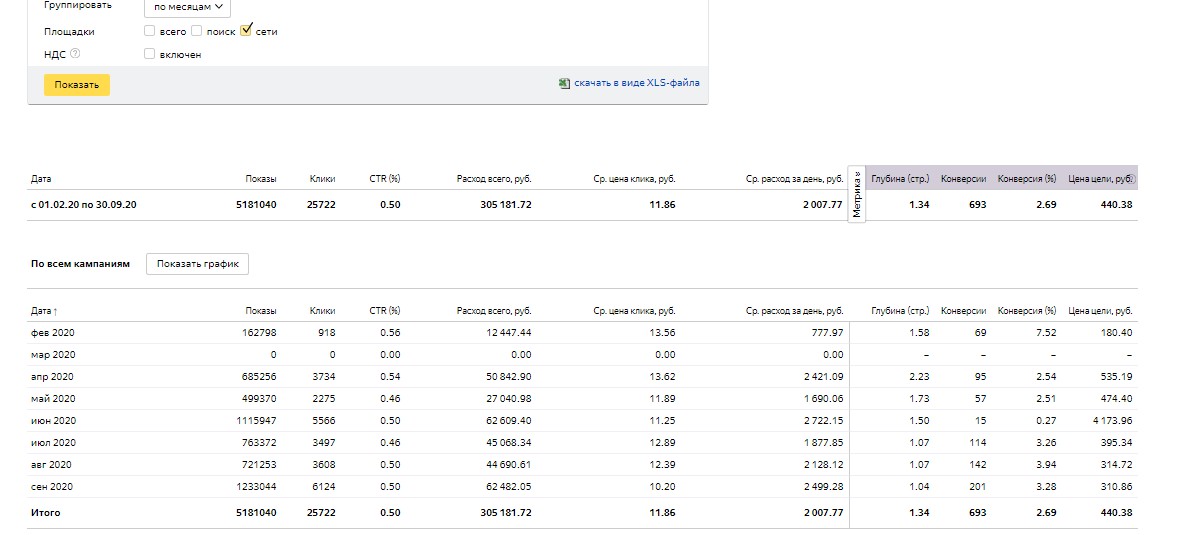Click 'Цена цели, руб.' monthly table header

[x=1100, y=311]
